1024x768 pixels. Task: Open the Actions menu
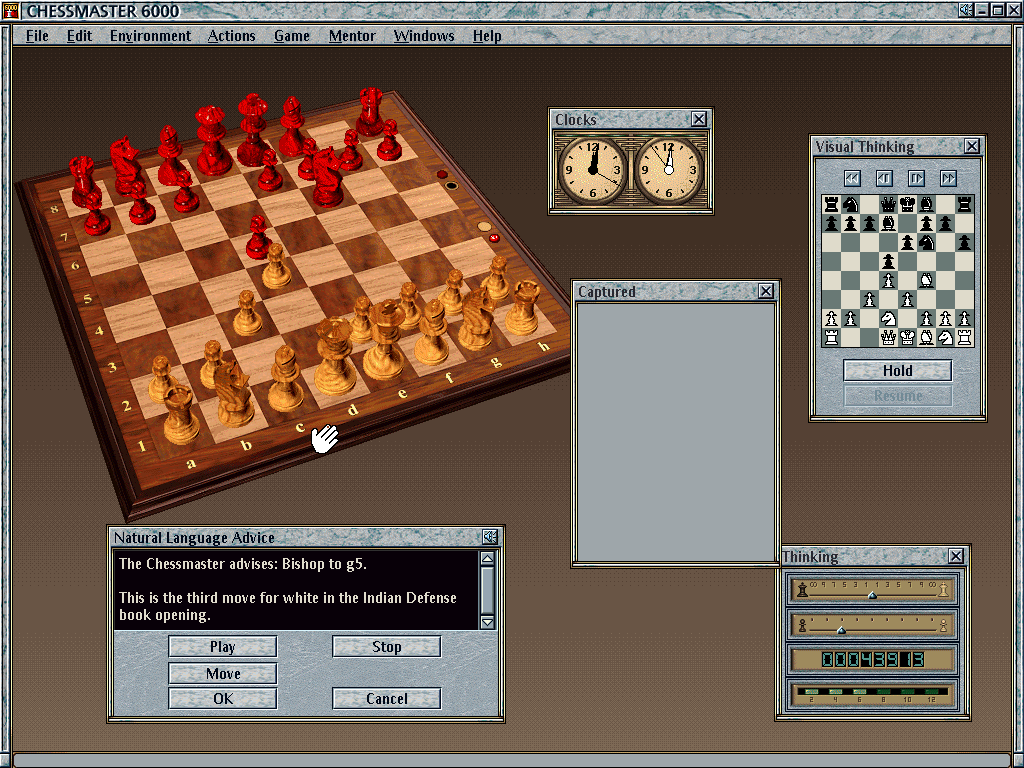pyautogui.click(x=231, y=36)
